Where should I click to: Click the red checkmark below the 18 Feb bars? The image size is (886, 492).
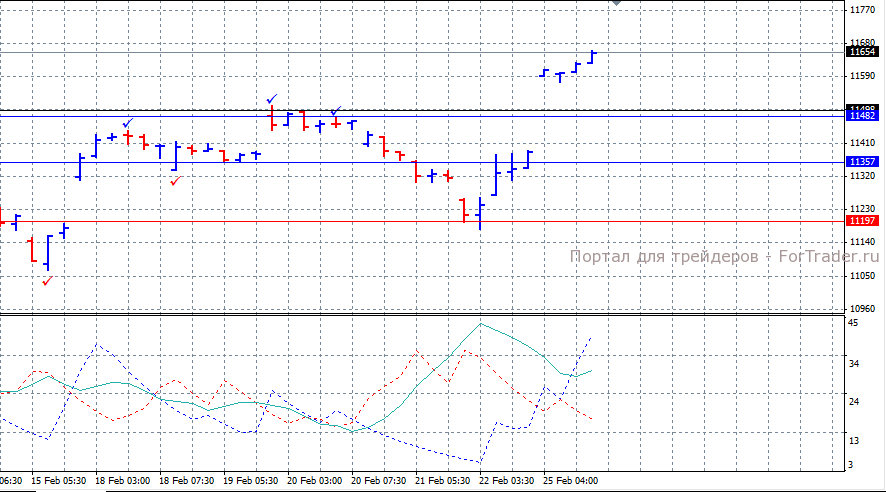176,181
